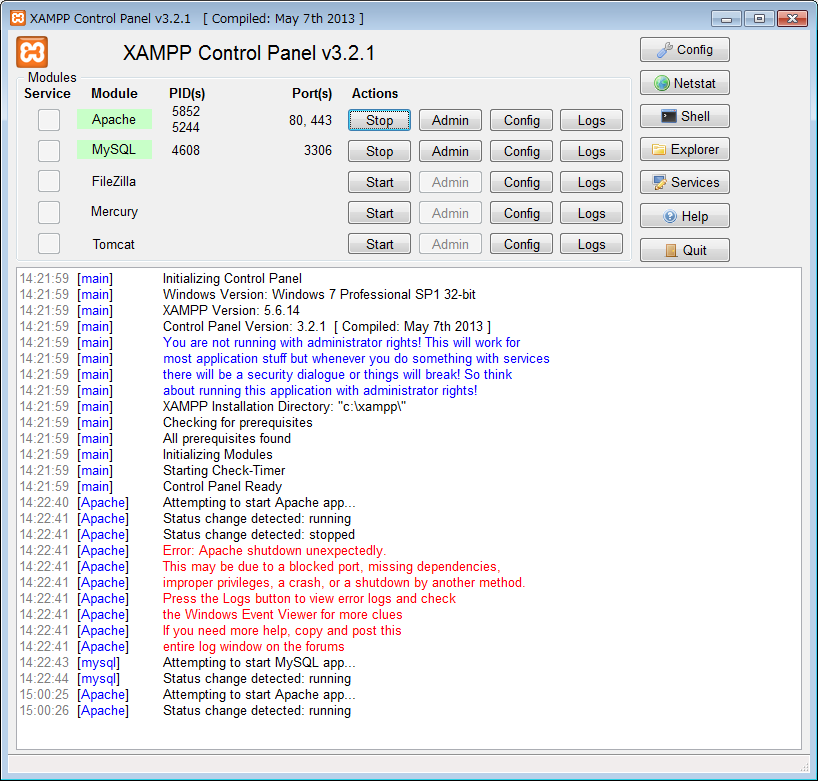Open Services icon button on right
The width and height of the screenshot is (818, 781).
(684, 183)
